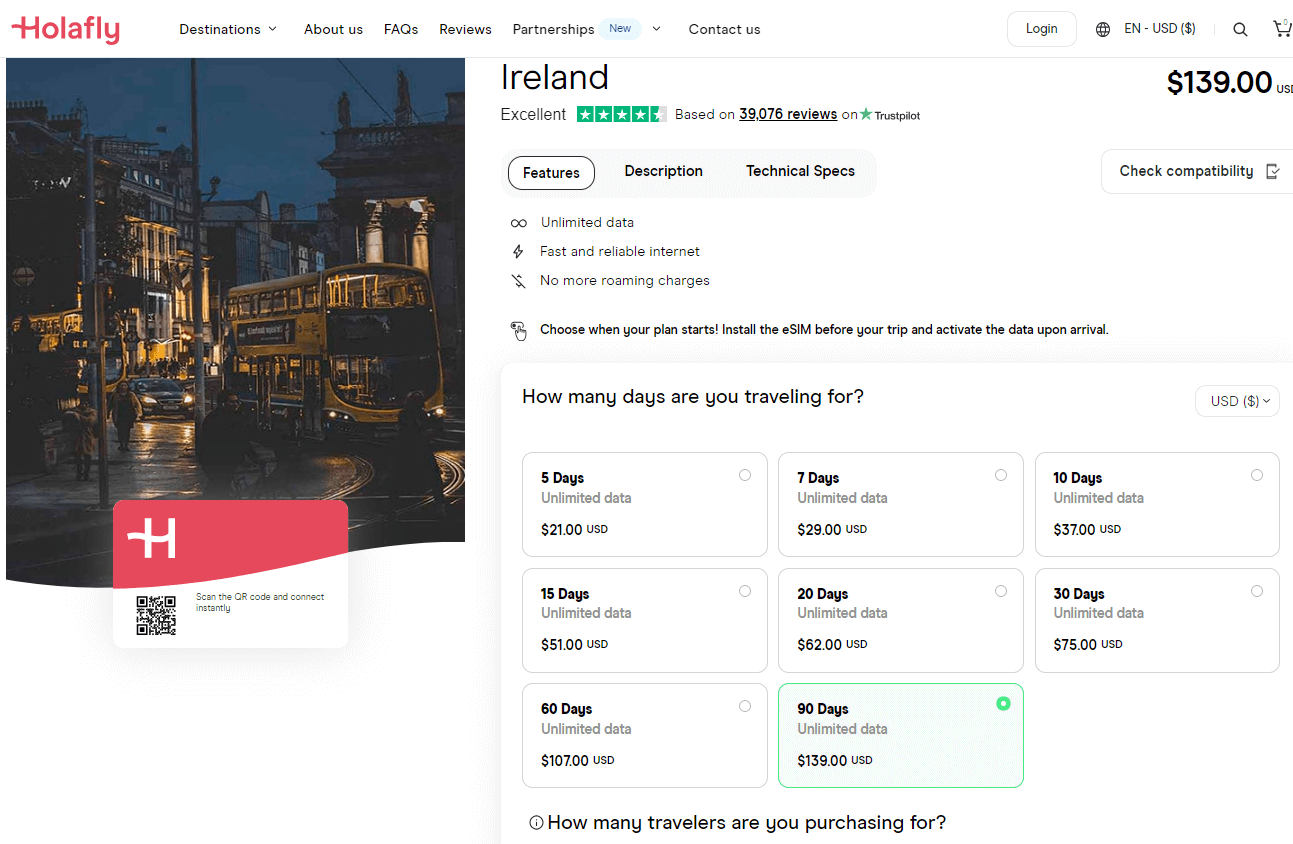The image size is (1293, 844).
Task: Open the About us page
Action: click(333, 29)
